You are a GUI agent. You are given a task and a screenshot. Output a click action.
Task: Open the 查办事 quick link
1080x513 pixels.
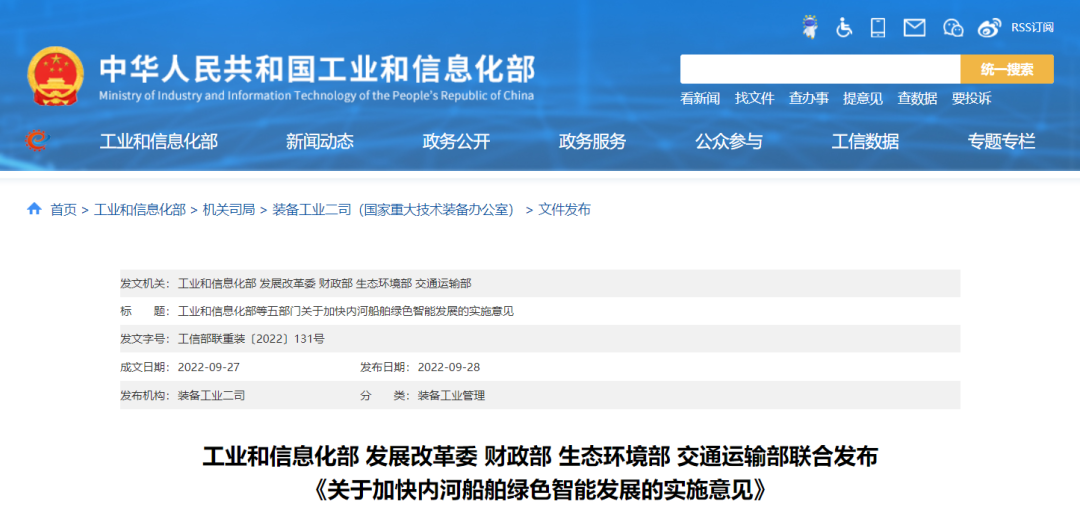(809, 98)
